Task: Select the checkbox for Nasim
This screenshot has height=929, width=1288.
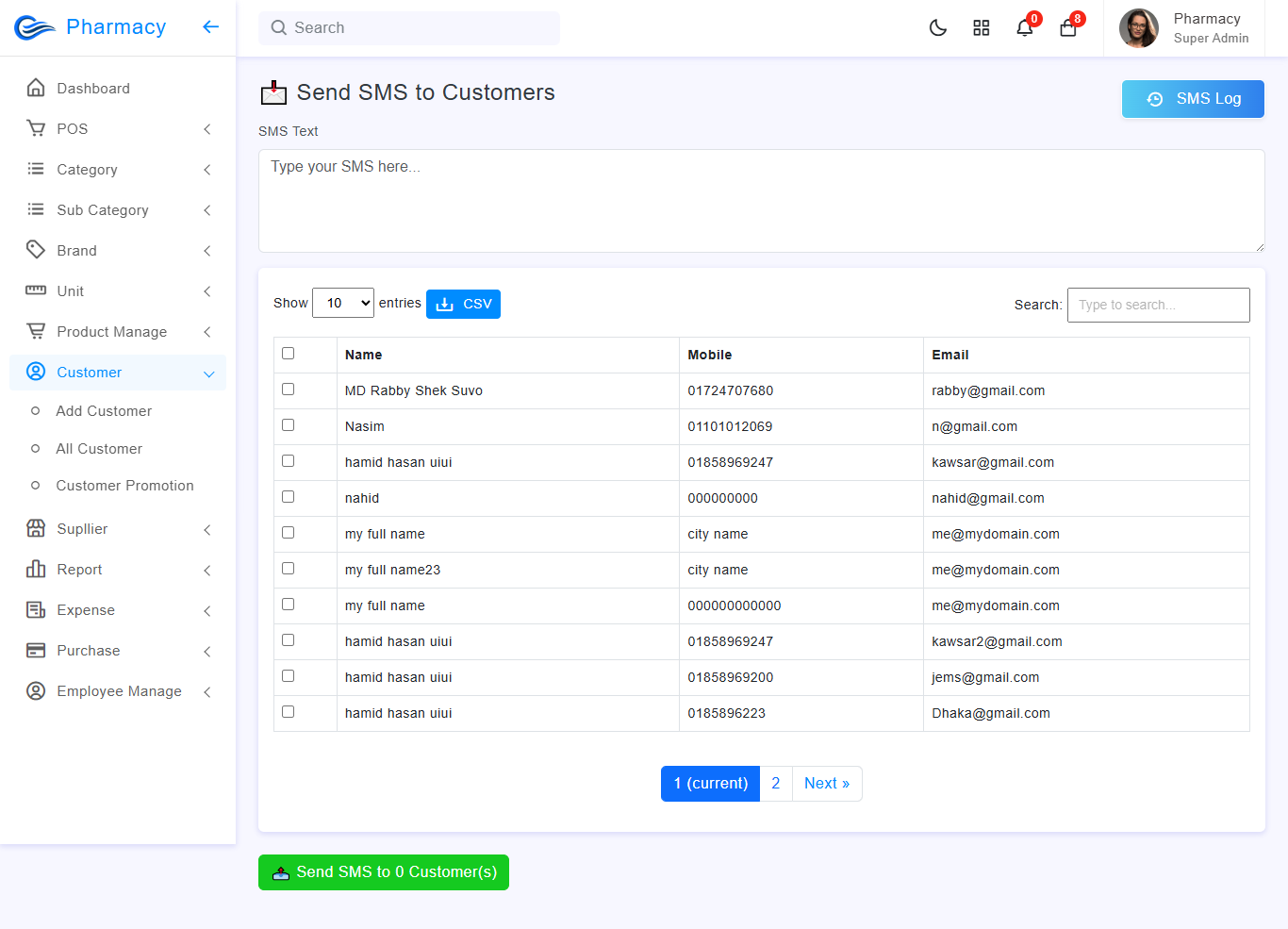Action: 289,425
